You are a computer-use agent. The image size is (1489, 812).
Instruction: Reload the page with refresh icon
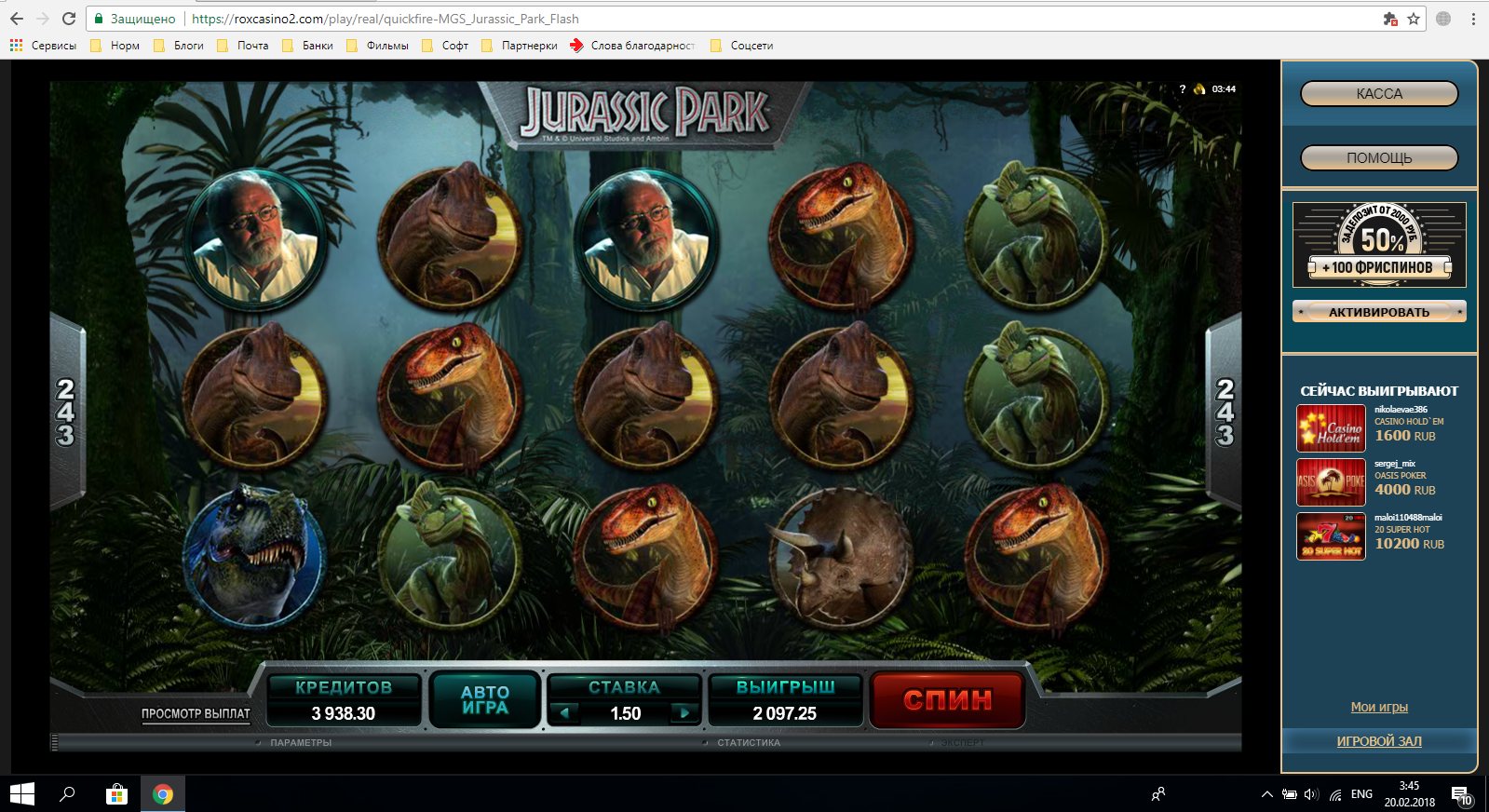tap(69, 19)
